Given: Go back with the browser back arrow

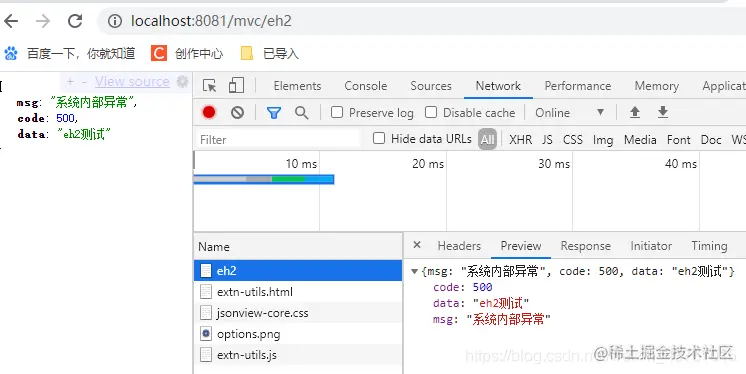Looking at the screenshot, I should click(10, 21).
